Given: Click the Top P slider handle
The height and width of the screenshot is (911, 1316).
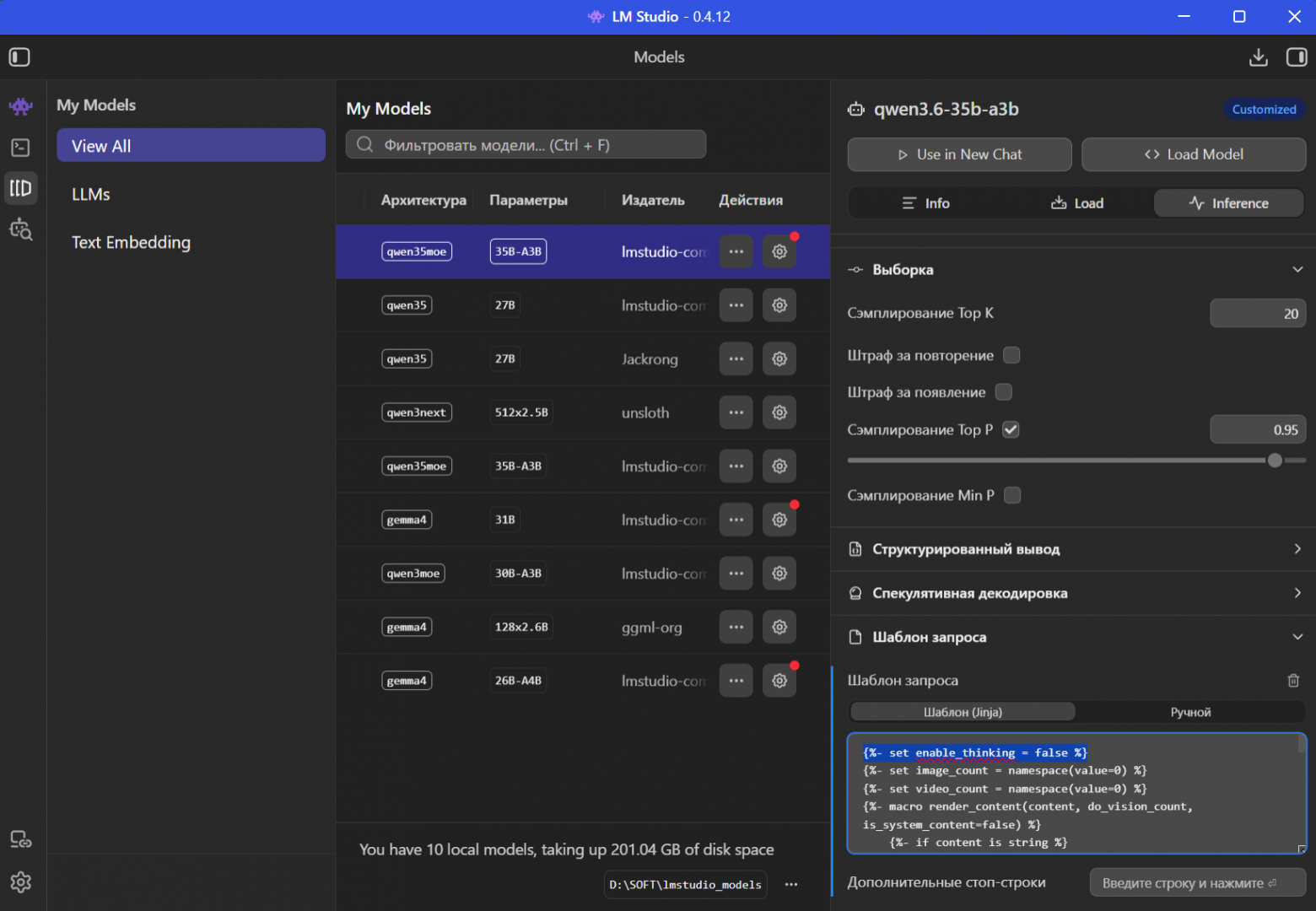Looking at the screenshot, I should tap(1275, 461).
